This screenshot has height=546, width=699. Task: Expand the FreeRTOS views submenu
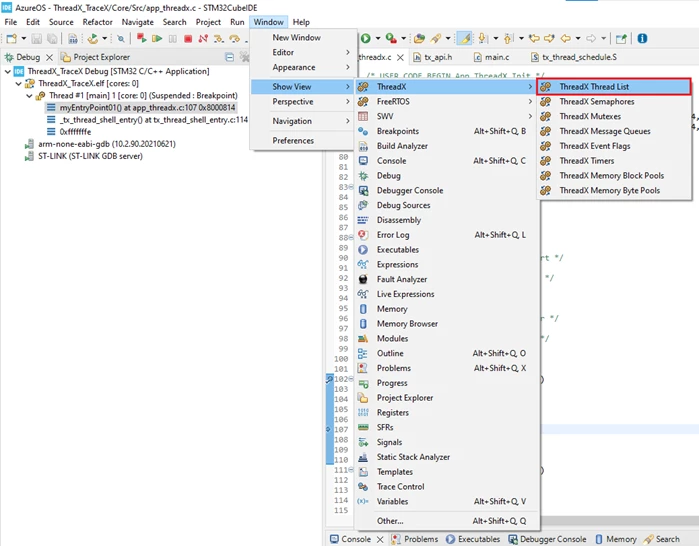446,102
